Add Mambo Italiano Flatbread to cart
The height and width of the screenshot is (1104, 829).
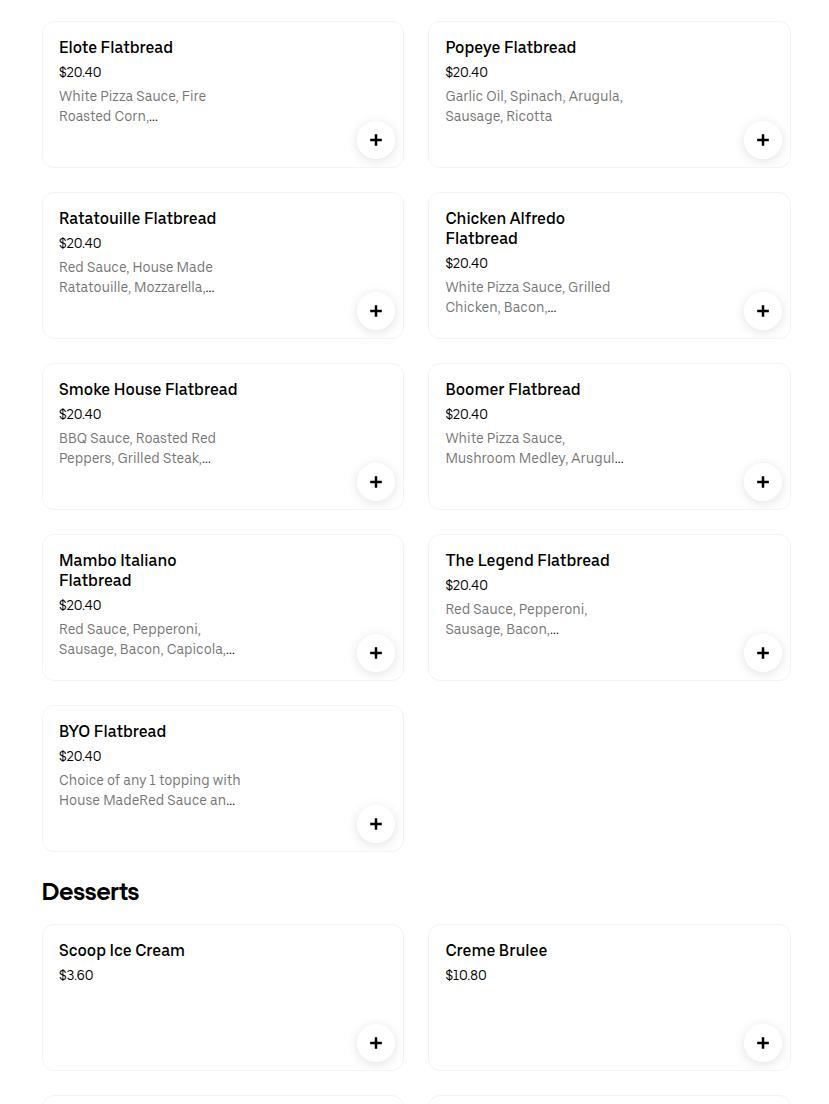tap(375, 653)
